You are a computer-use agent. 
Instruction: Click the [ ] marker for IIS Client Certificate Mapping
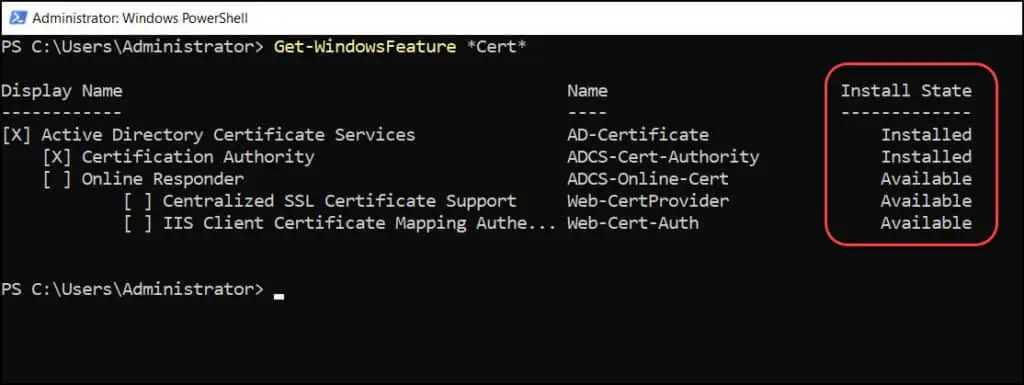(x=138, y=223)
